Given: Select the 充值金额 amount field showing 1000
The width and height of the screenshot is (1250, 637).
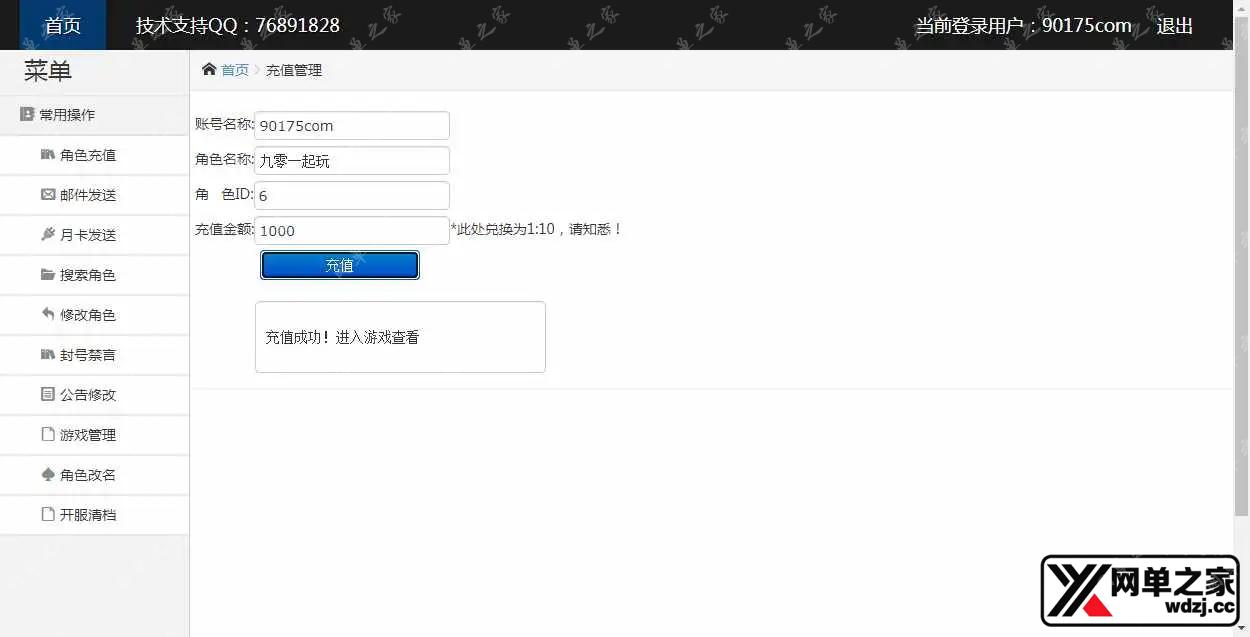Looking at the screenshot, I should tap(351, 230).
